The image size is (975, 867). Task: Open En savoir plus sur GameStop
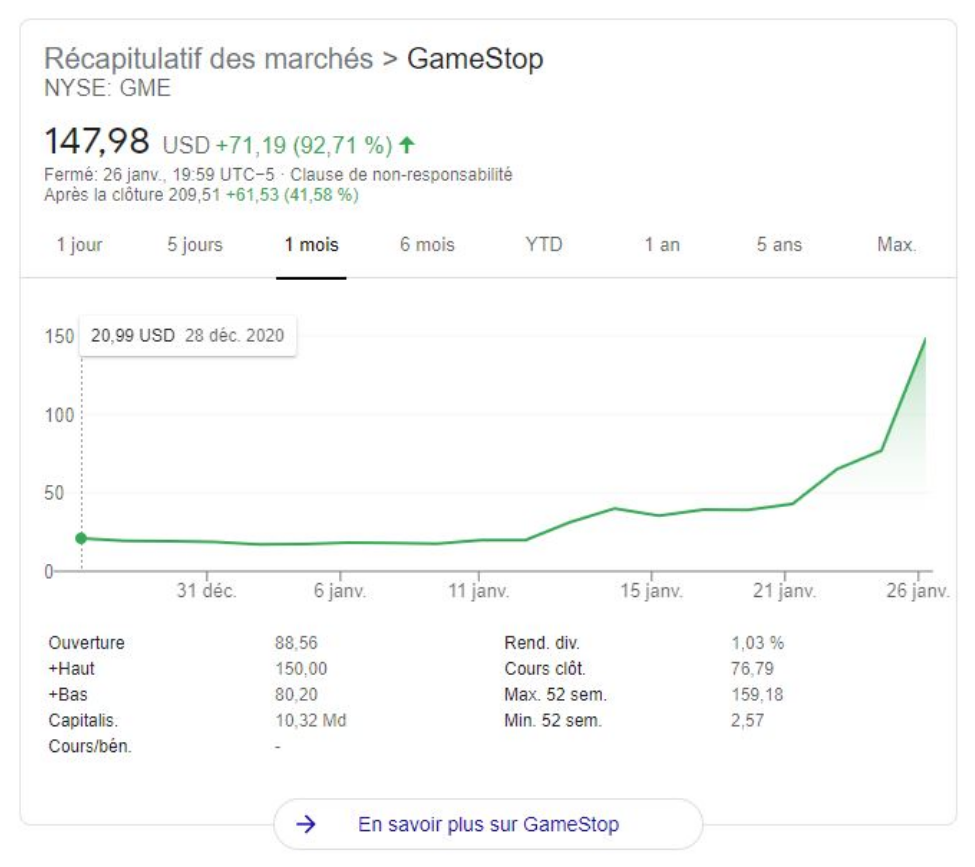[x=488, y=824]
